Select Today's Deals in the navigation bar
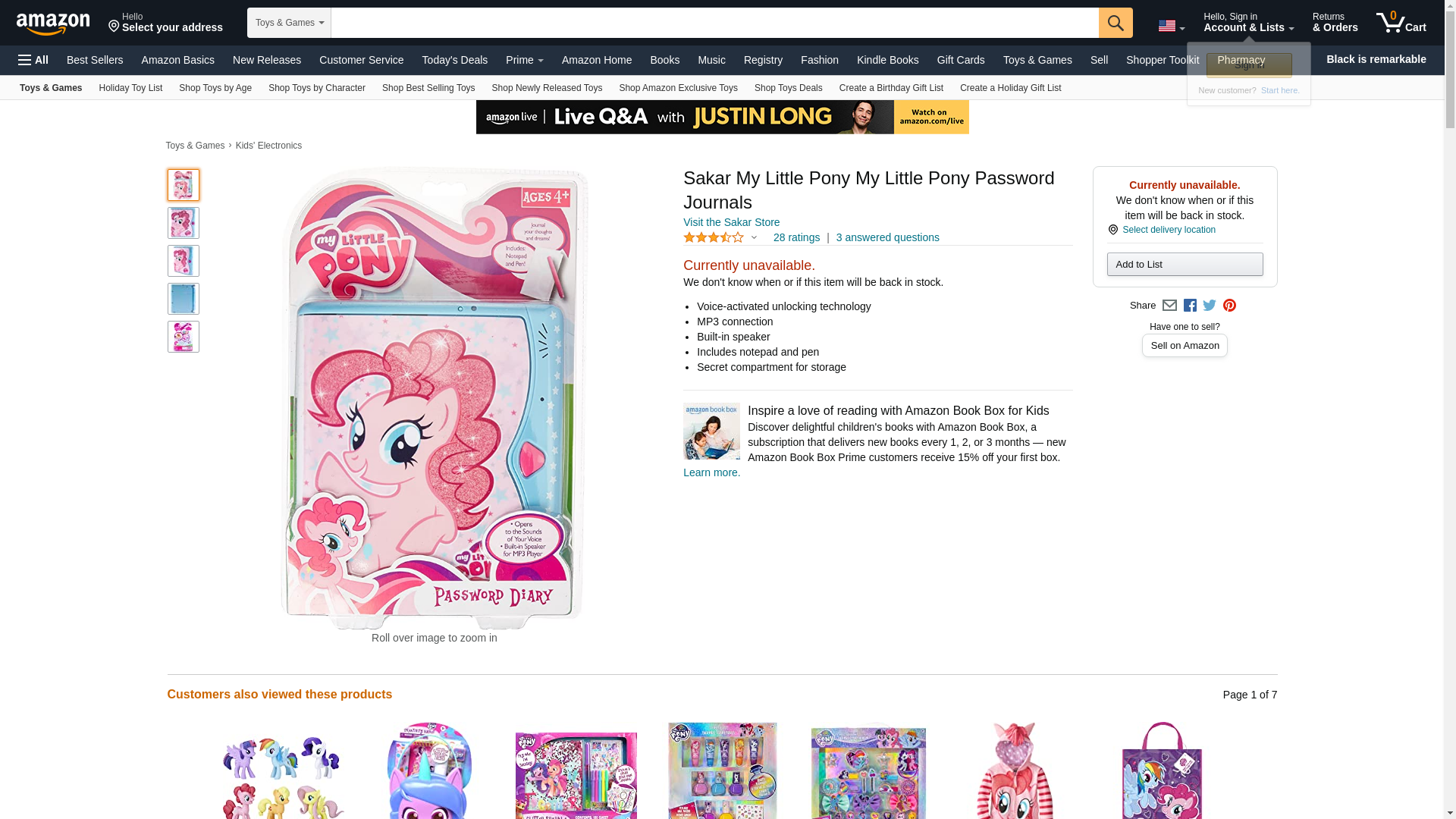1456x819 pixels. coord(455,60)
